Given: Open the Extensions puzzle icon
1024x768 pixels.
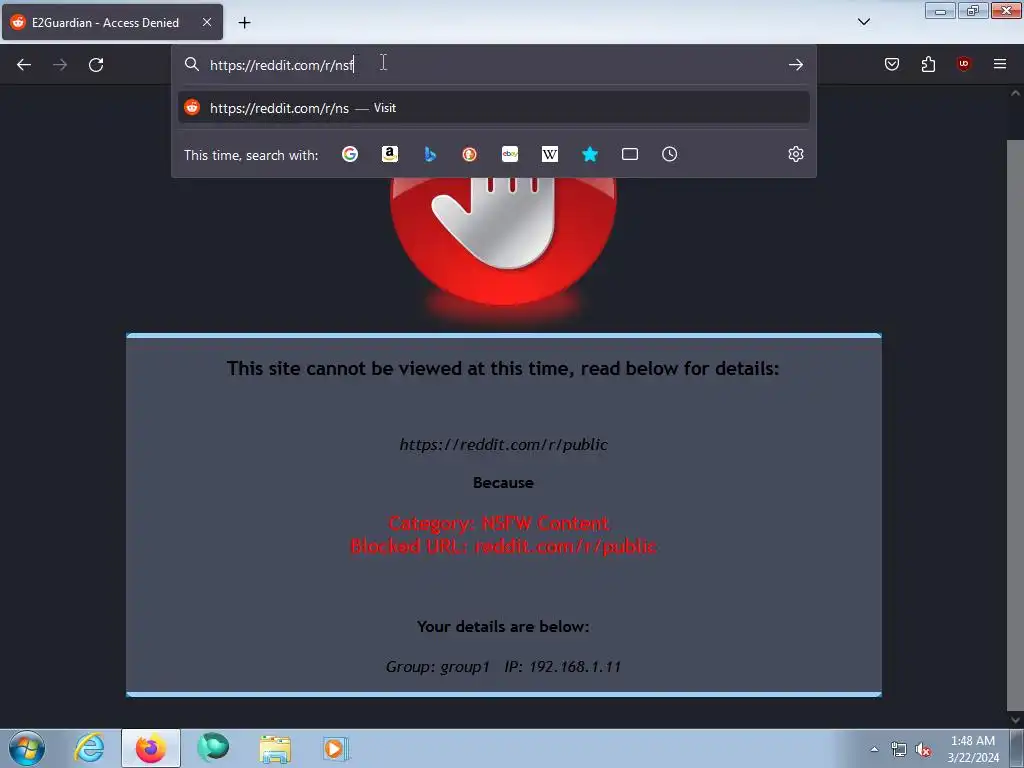Looking at the screenshot, I should [928, 64].
